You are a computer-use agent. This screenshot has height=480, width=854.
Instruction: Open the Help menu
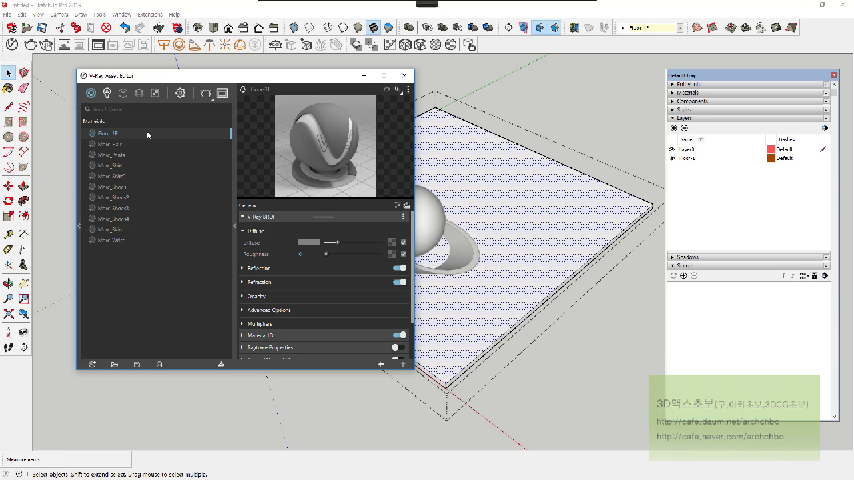(174, 15)
